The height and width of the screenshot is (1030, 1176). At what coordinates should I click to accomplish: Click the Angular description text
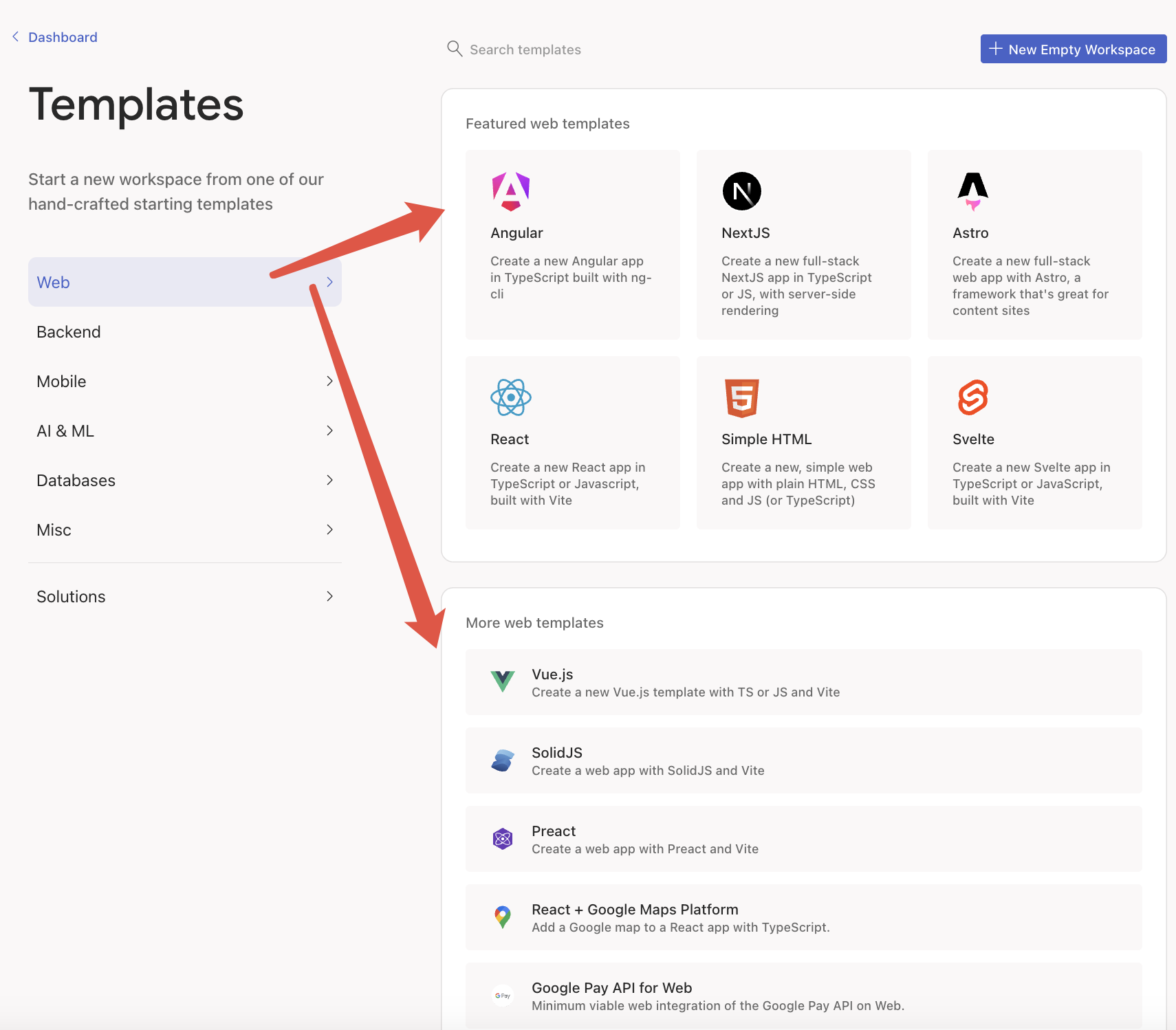[571, 278]
